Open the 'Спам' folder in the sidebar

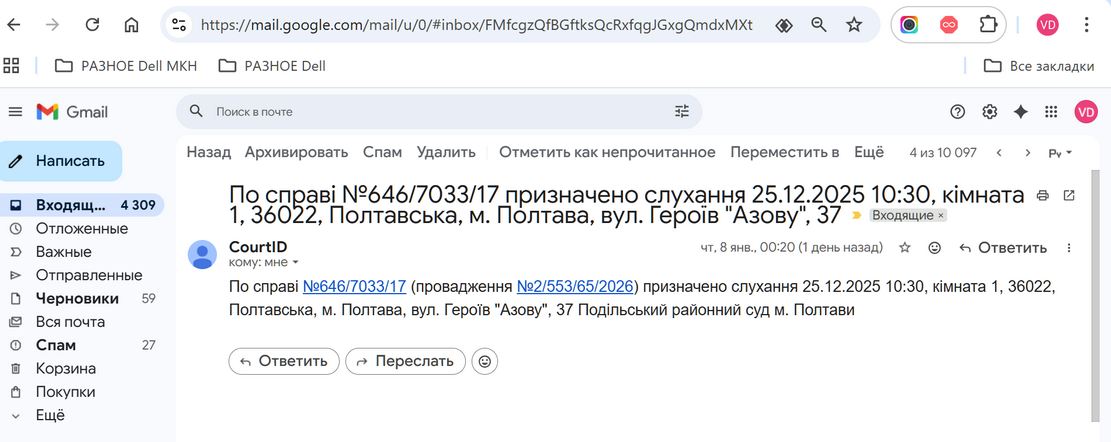point(55,345)
